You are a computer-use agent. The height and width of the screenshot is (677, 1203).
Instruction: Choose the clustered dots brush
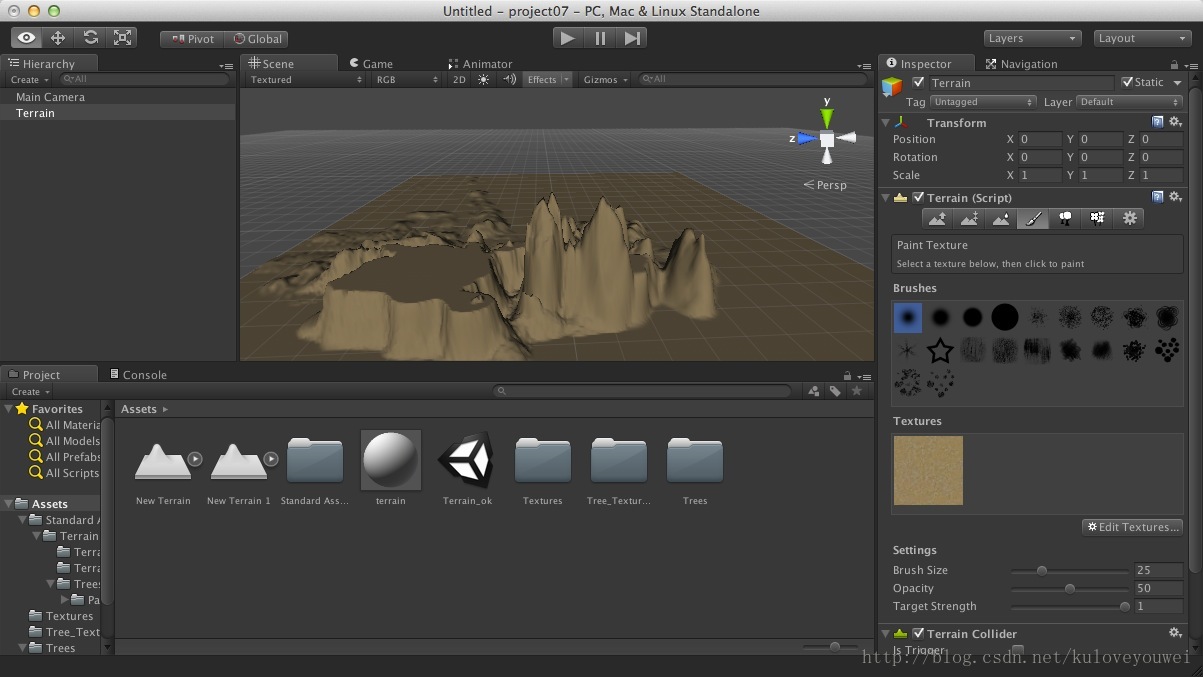[x=1166, y=350]
